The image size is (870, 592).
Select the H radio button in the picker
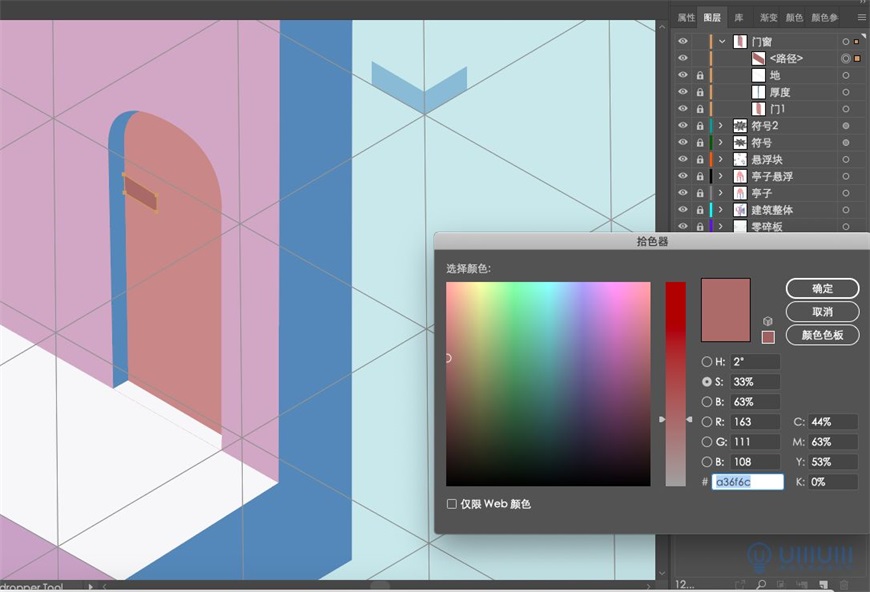coord(707,362)
